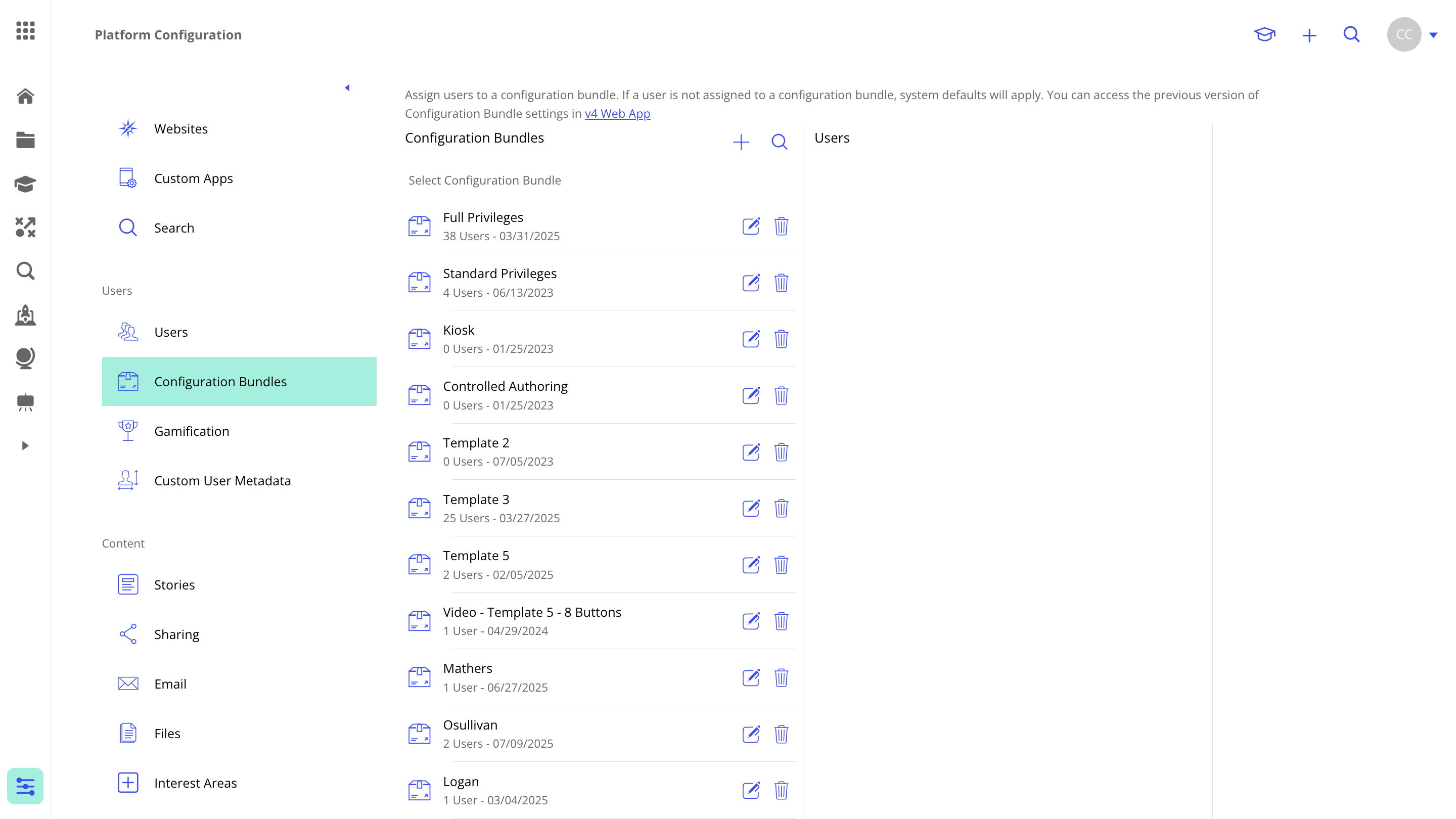Navigate to Custom User Metadata

point(222,480)
